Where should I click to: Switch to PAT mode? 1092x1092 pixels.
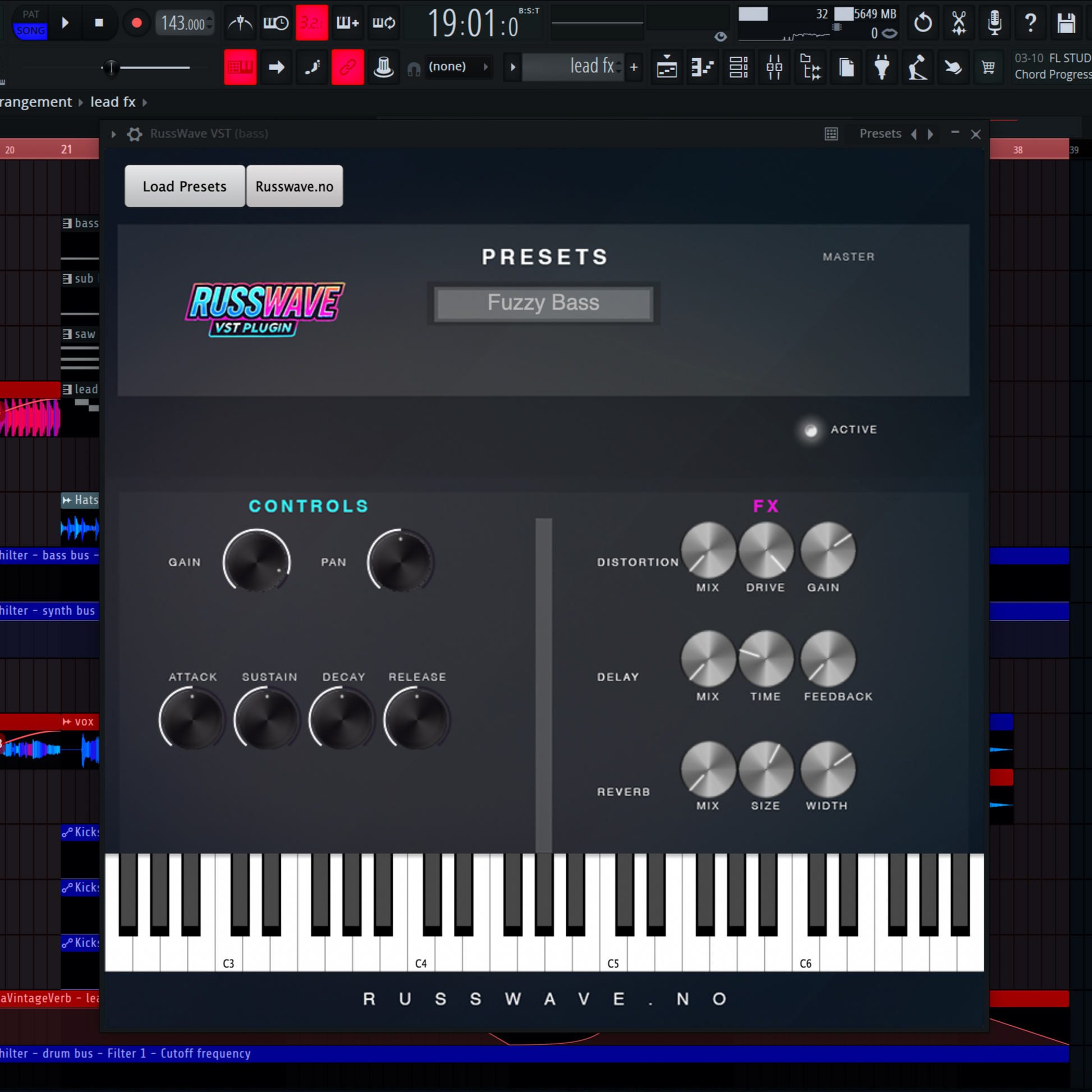(30, 14)
